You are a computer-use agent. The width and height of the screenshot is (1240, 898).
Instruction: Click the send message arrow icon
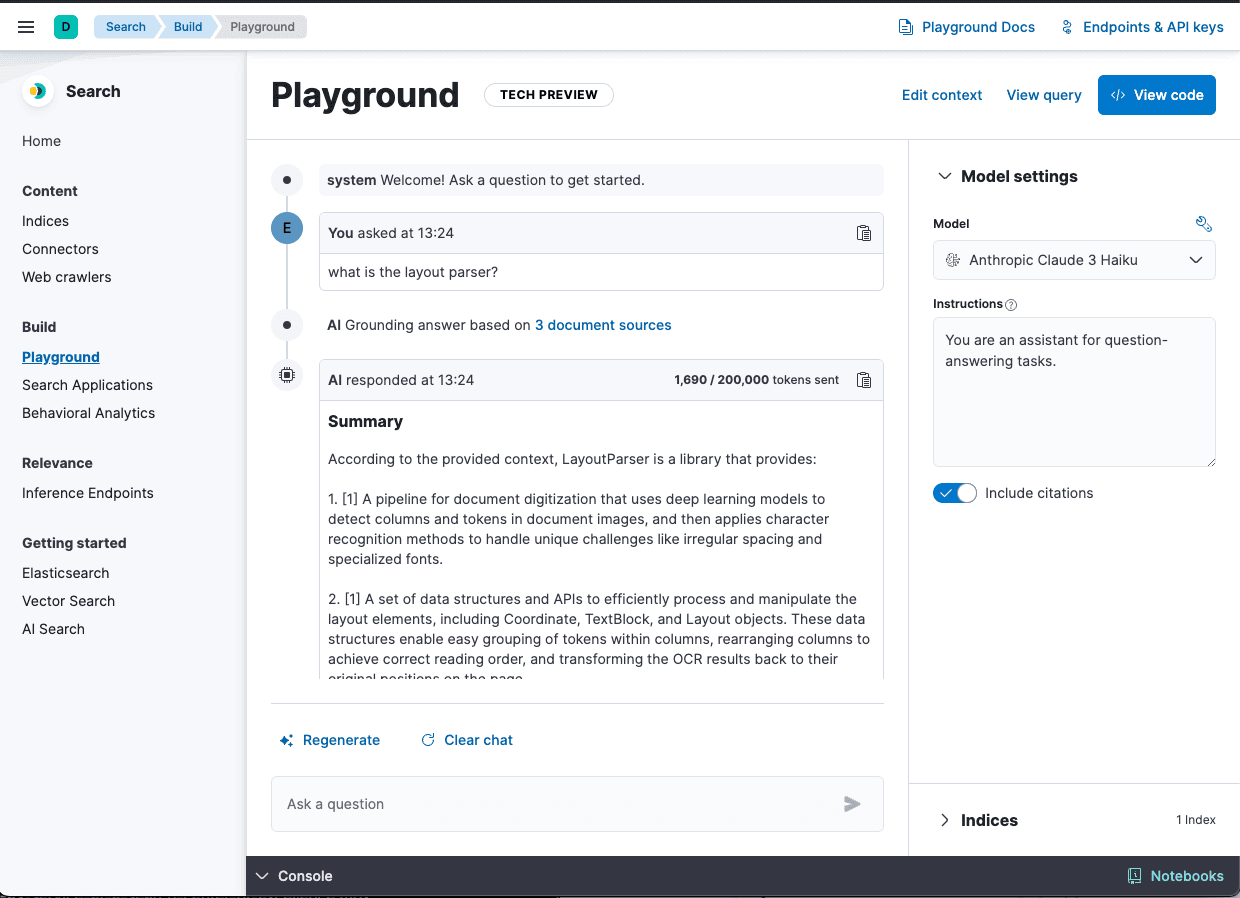[x=852, y=804]
